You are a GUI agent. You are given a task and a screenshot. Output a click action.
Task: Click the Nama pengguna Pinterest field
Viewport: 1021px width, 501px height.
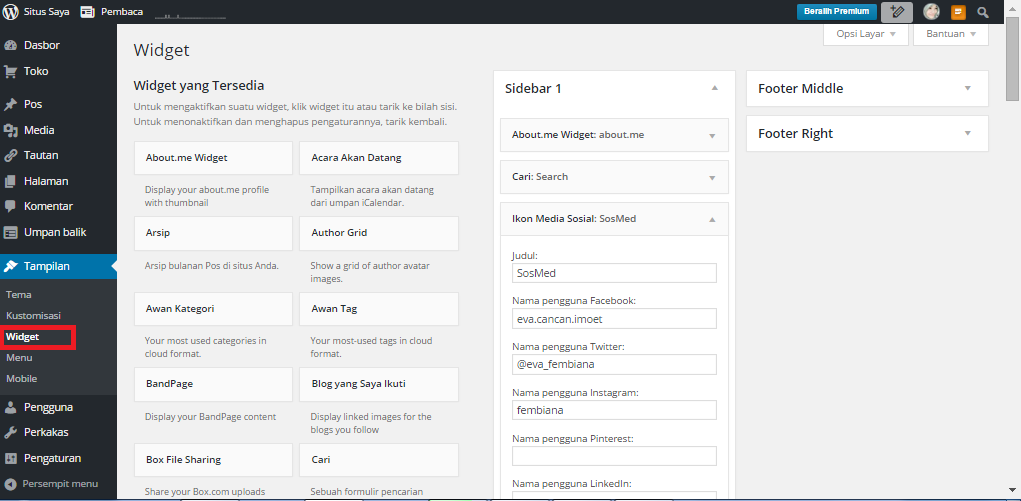click(x=614, y=456)
